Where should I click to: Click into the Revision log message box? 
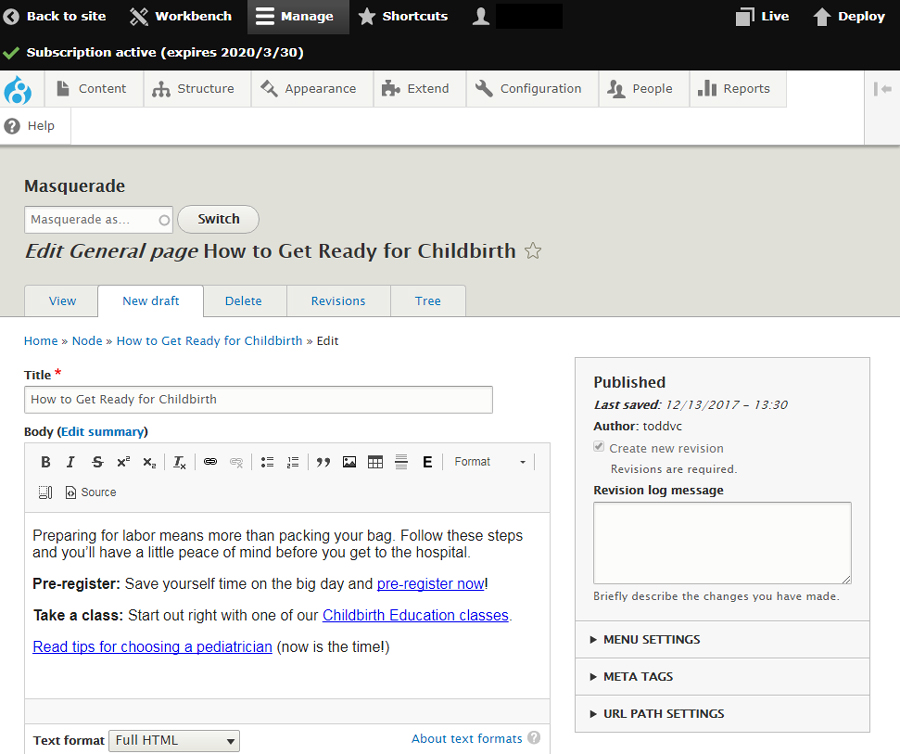pyautogui.click(x=722, y=542)
